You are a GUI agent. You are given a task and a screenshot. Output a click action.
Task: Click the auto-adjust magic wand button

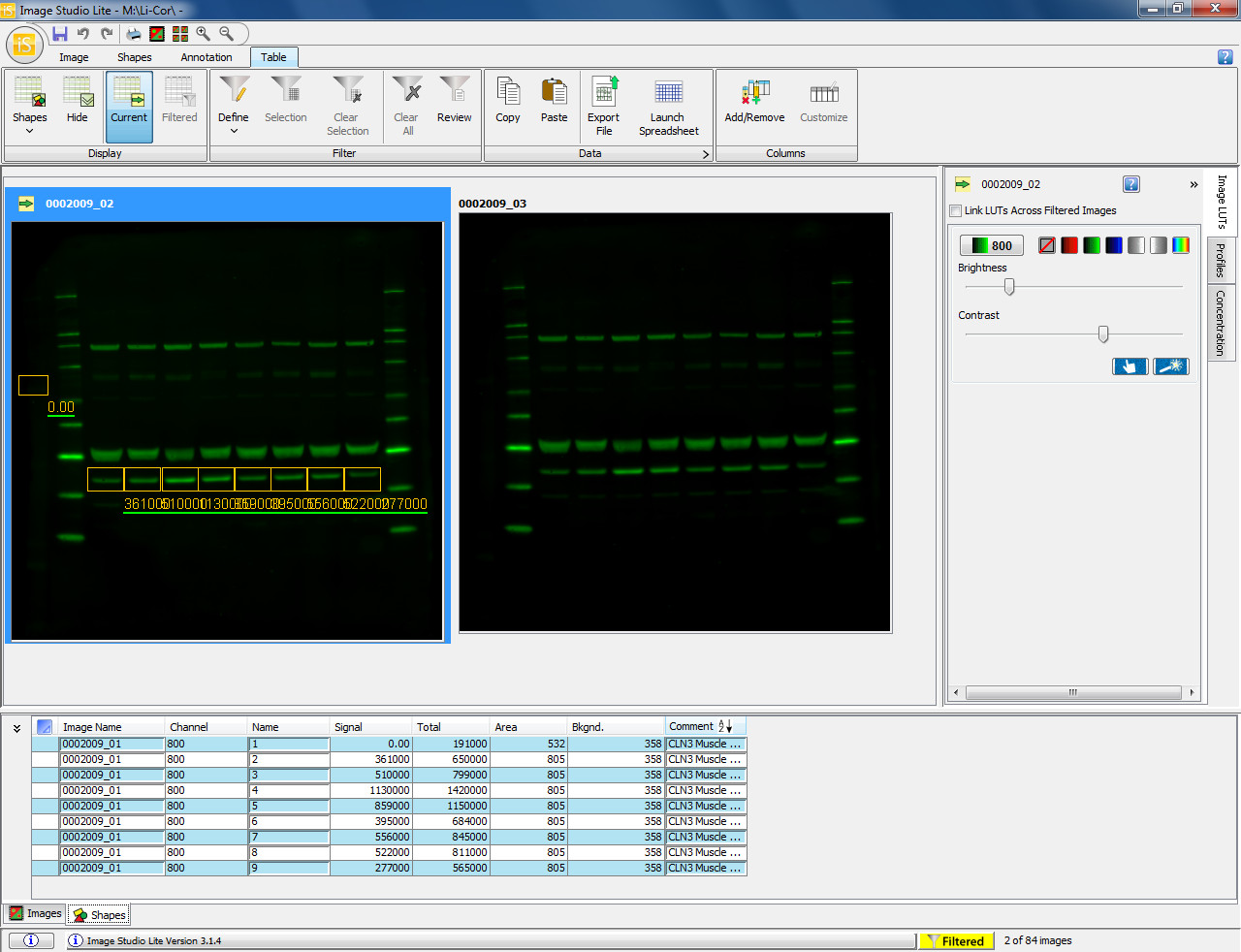[x=1170, y=366]
